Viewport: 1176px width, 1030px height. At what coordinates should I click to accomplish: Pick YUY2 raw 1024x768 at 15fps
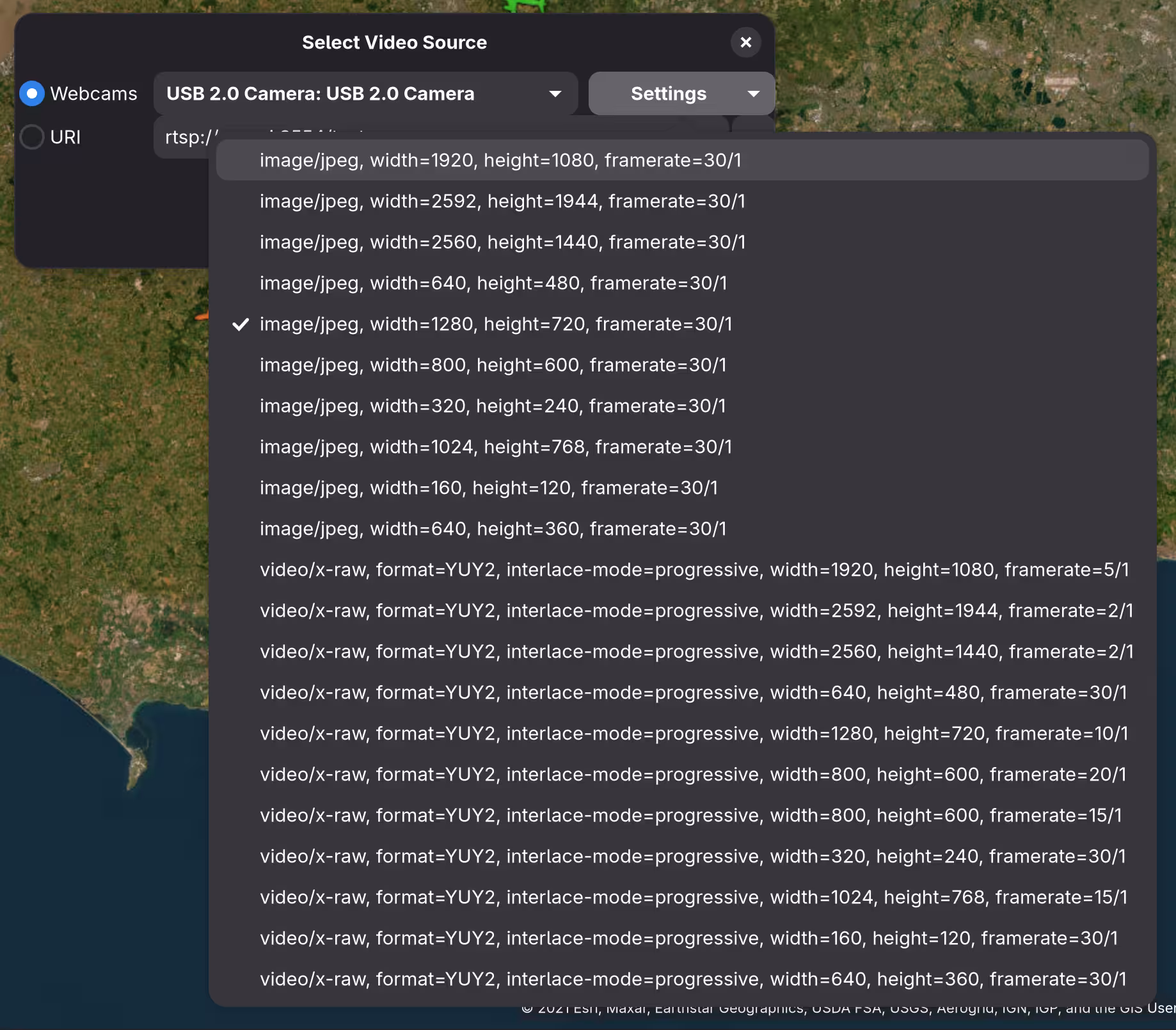coord(694,897)
